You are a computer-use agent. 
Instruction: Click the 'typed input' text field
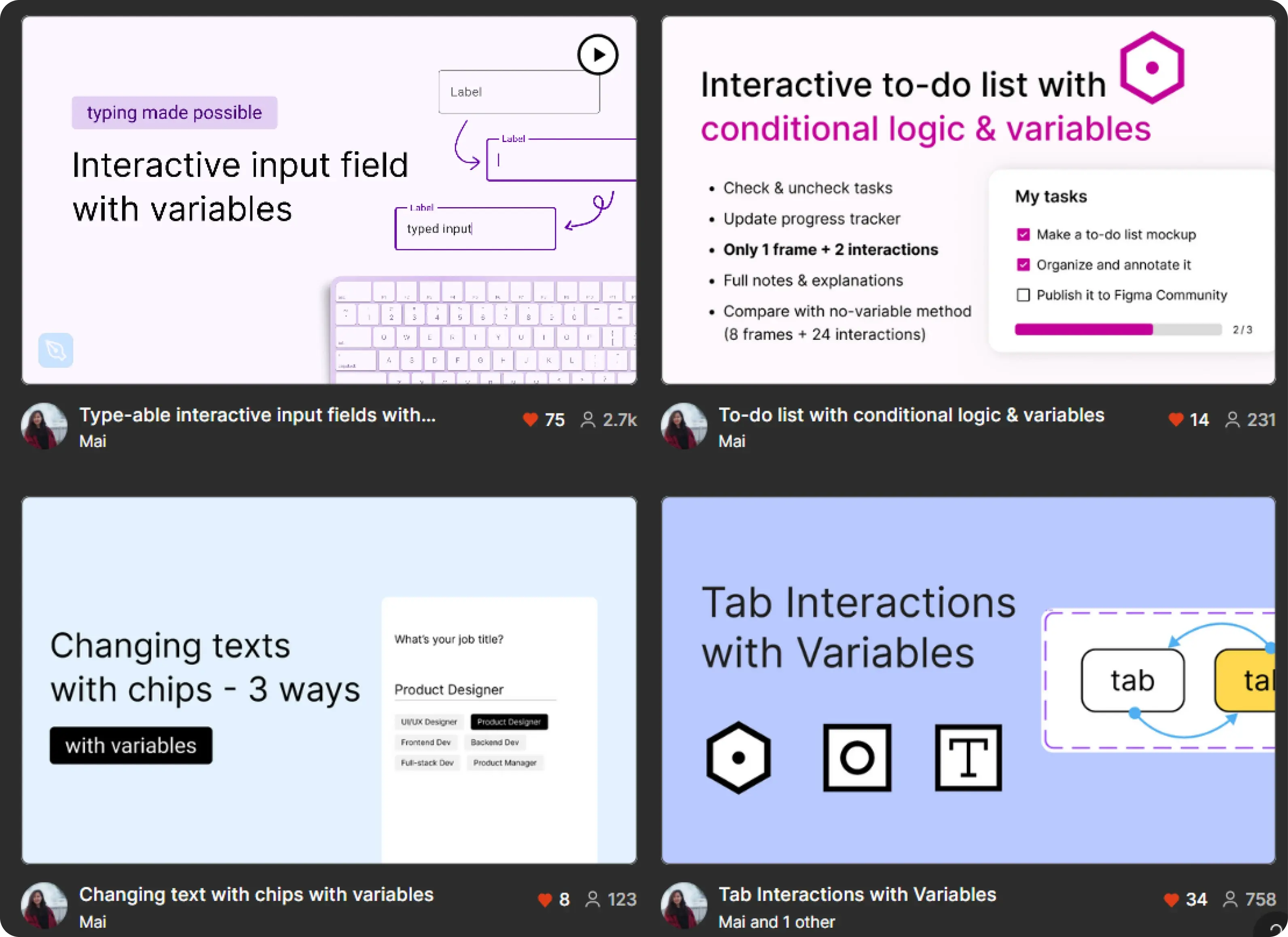click(x=475, y=229)
